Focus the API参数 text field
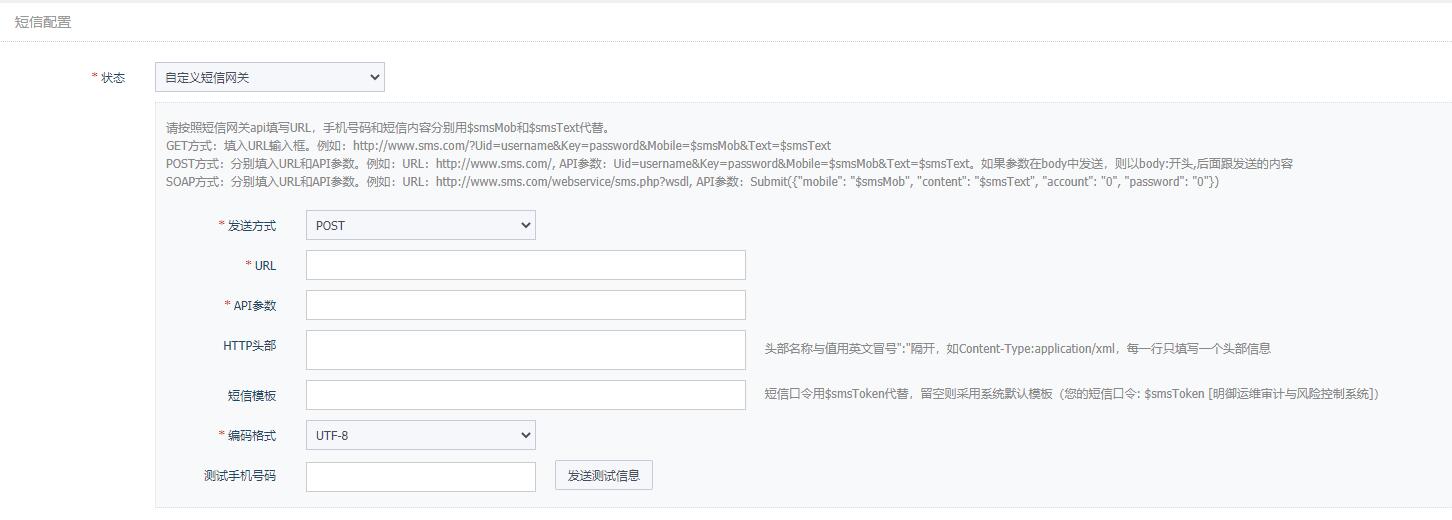This screenshot has height=520, width=1452. tap(525, 305)
